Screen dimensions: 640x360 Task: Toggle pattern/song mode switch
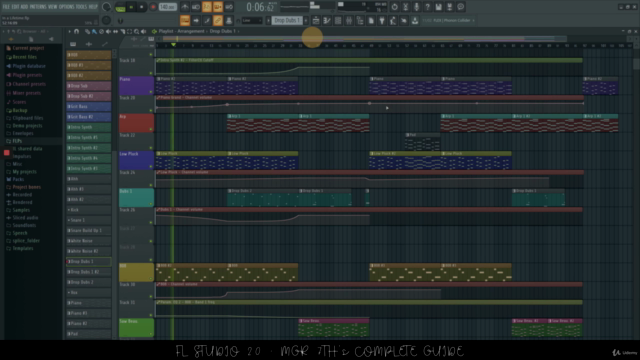pyautogui.click(x=120, y=7)
